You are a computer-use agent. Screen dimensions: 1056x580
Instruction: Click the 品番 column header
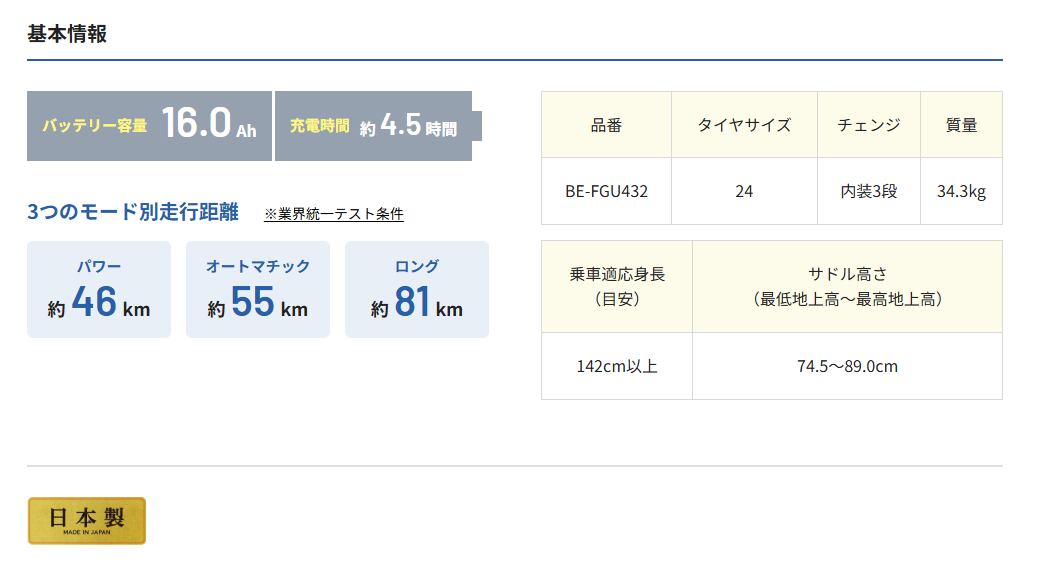[606, 125]
